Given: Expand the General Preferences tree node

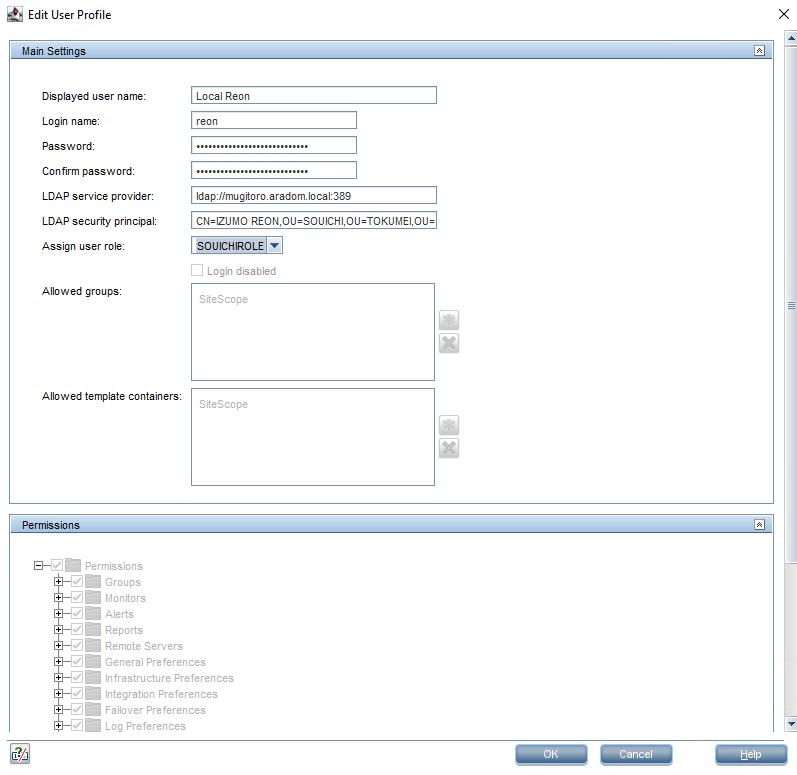Looking at the screenshot, I should pyautogui.click(x=58, y=661).
